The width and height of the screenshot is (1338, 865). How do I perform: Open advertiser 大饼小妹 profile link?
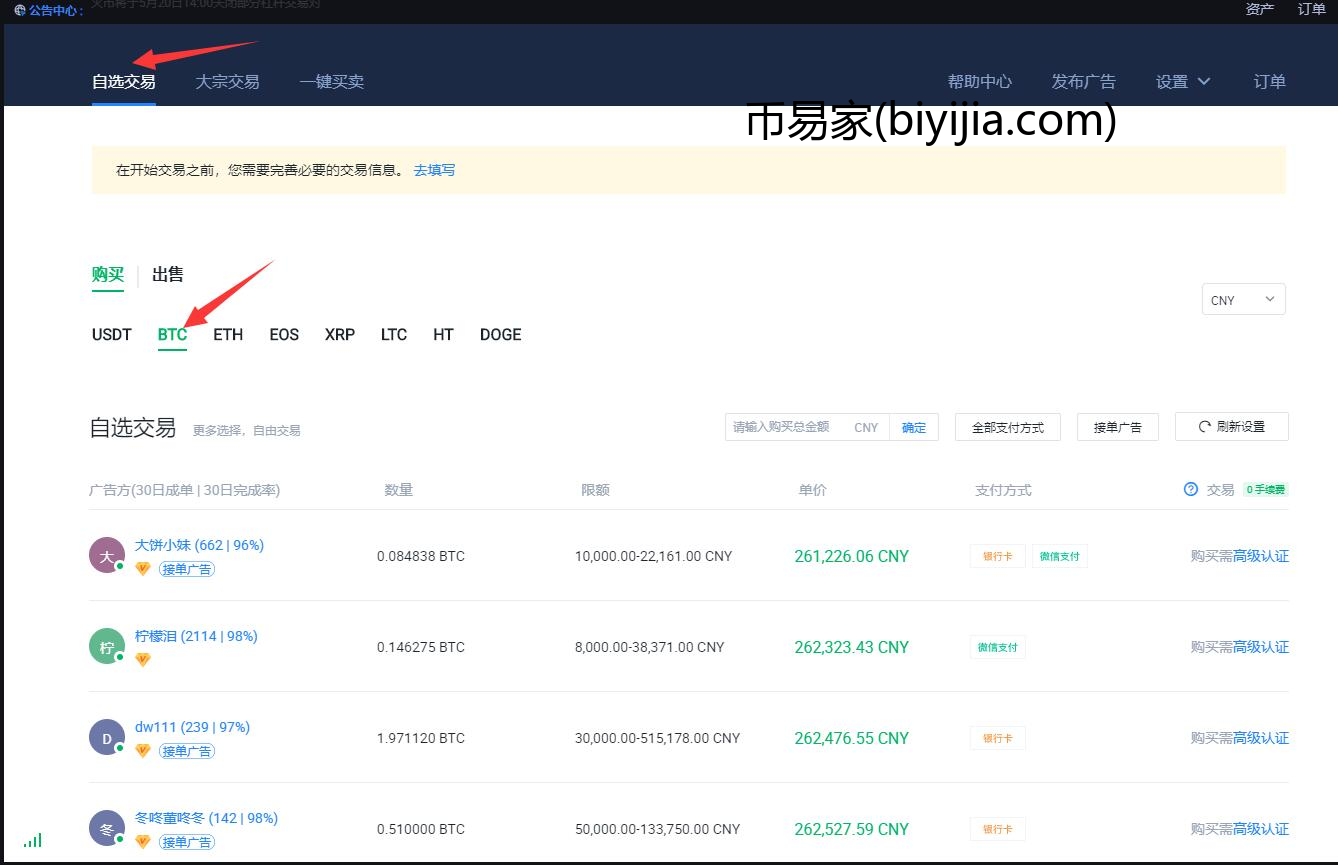pos(199,545)
